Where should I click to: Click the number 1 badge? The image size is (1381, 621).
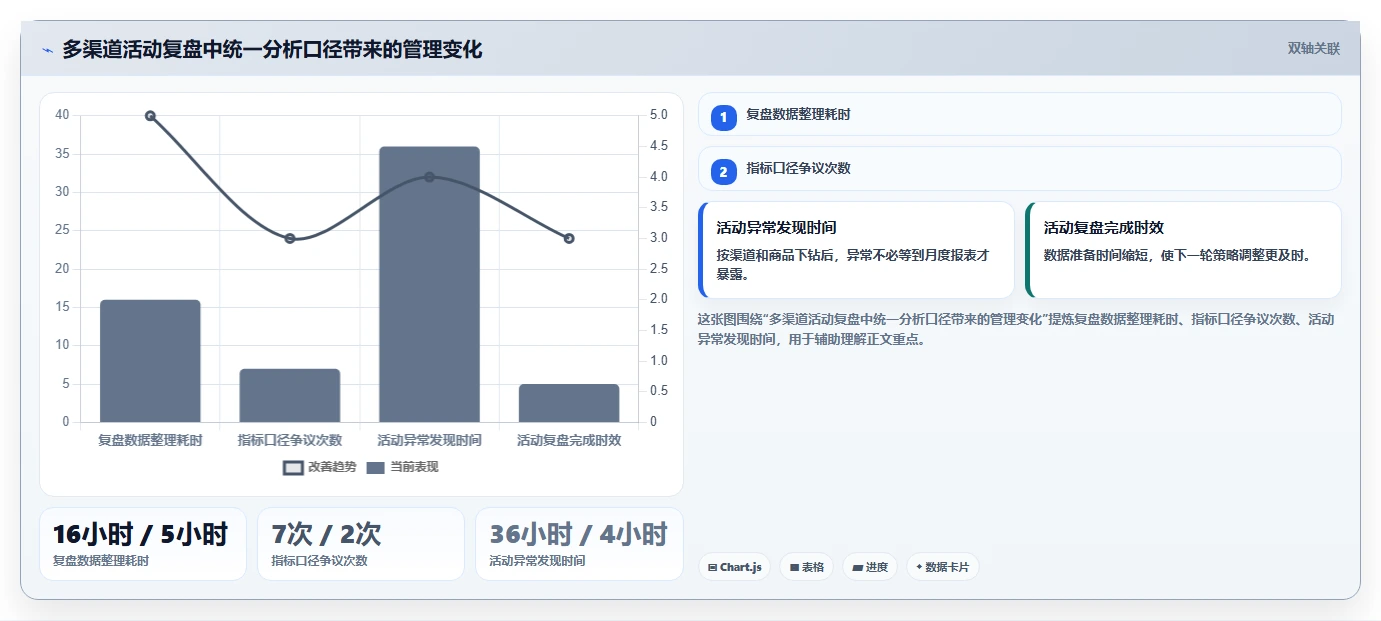click(x=723, y=118)
